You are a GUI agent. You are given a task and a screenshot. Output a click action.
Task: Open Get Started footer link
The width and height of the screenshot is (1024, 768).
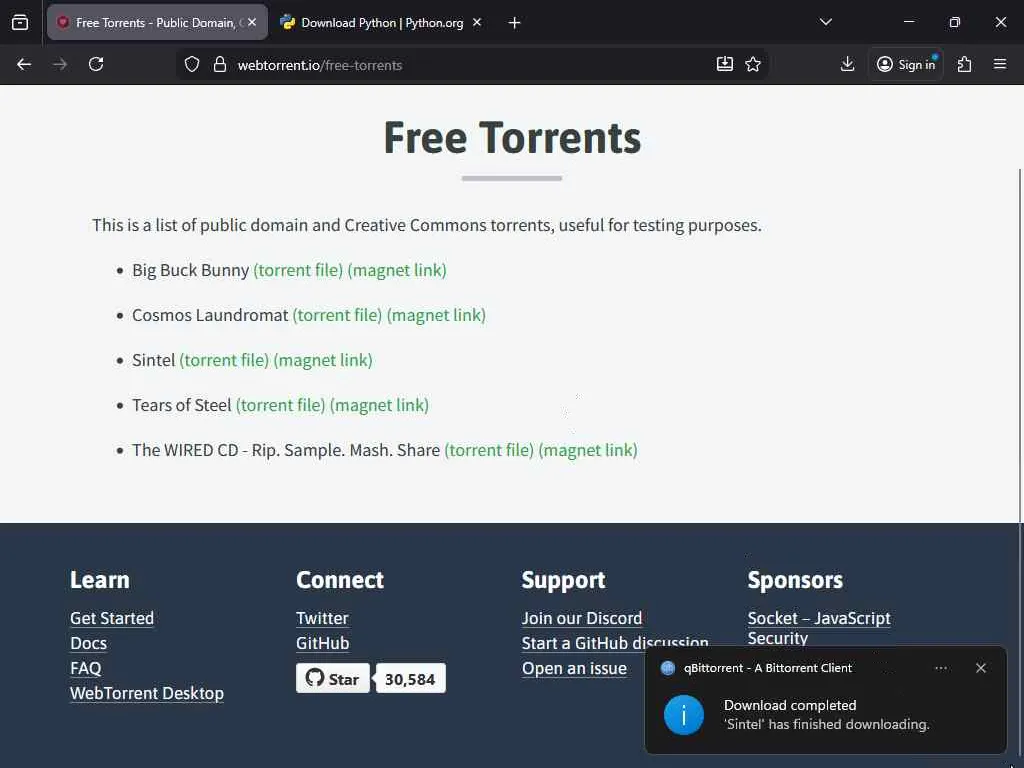[112, 618]
